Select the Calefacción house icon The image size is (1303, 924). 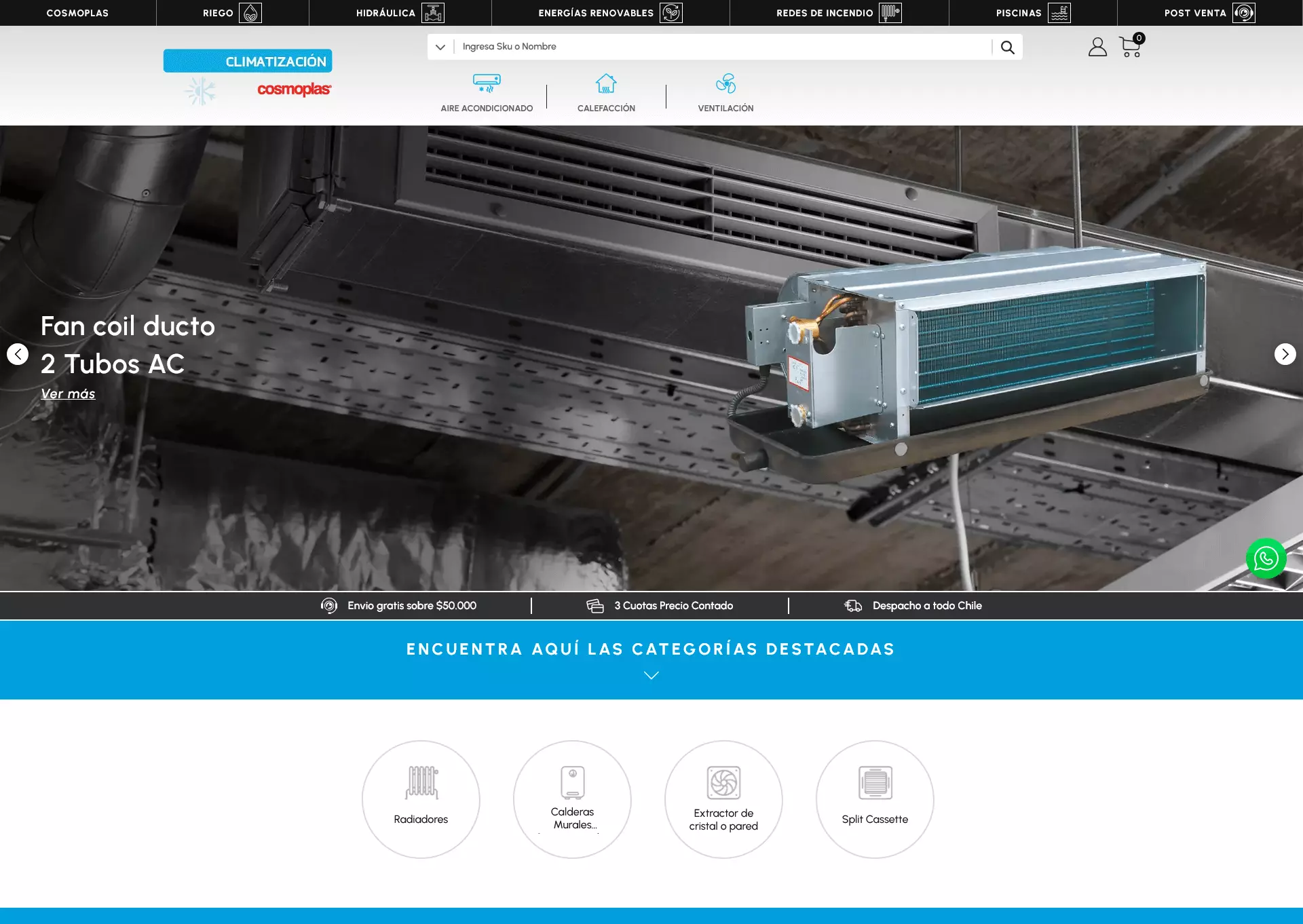(x=606, y=83)
